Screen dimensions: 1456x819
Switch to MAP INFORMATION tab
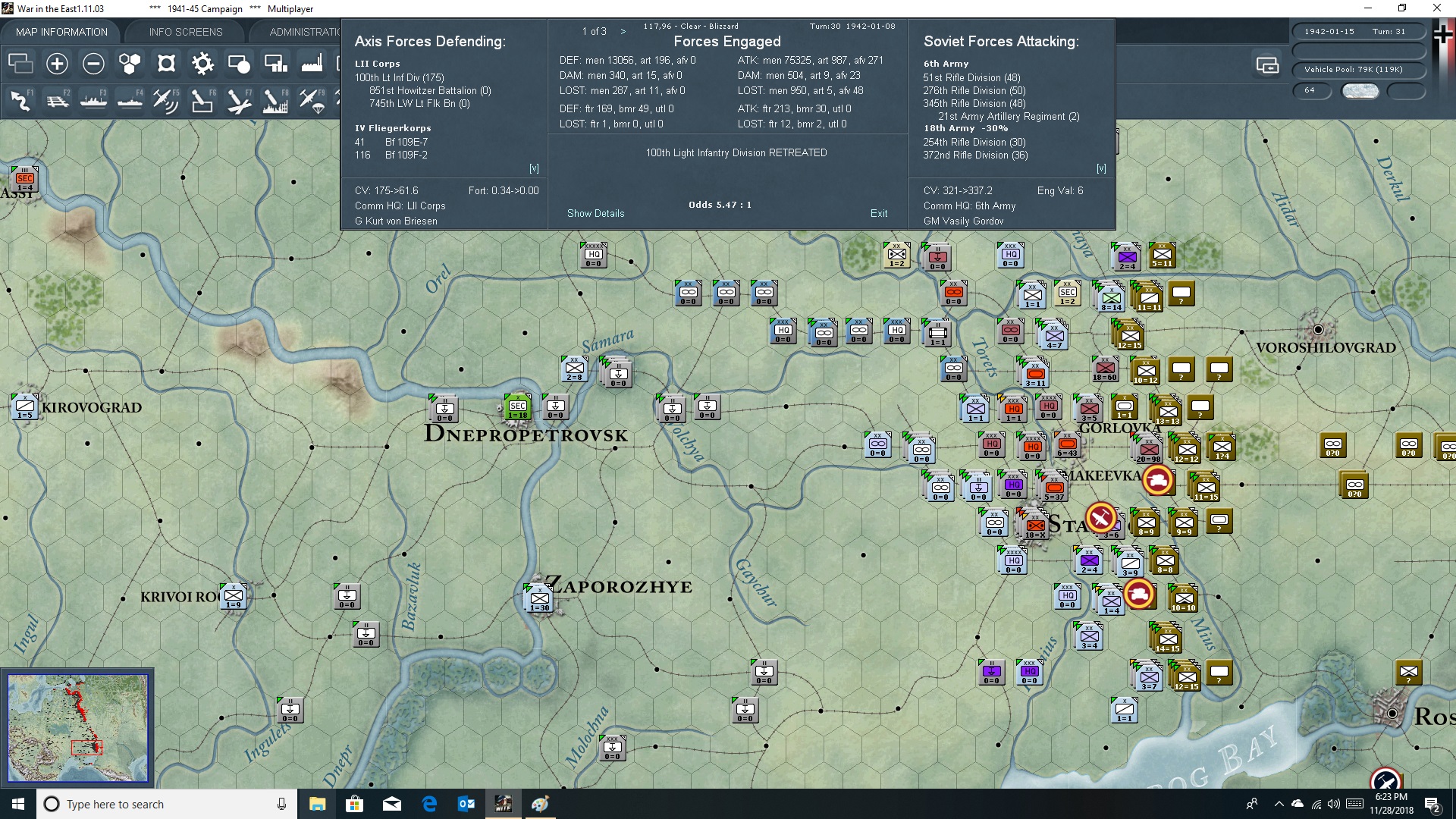tap(61, 32)
